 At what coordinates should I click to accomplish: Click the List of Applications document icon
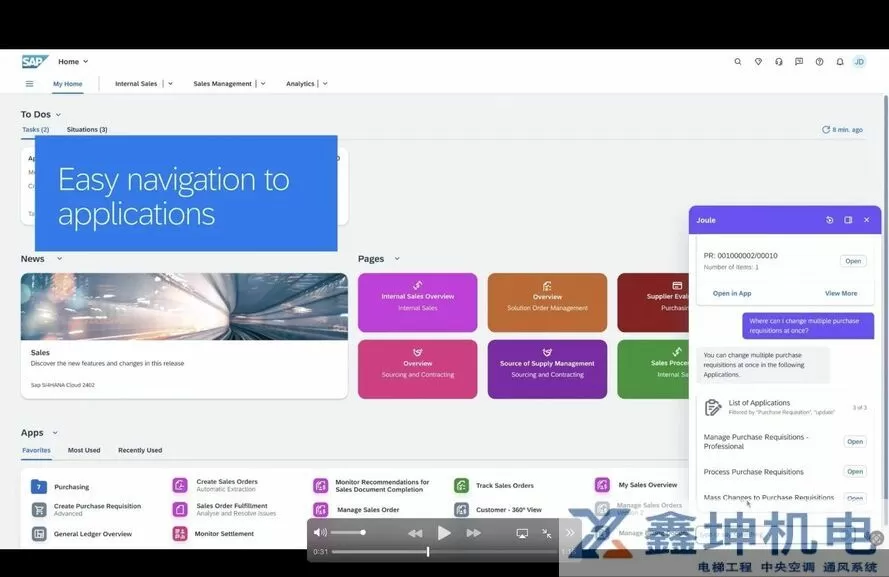tap(712, 407)
